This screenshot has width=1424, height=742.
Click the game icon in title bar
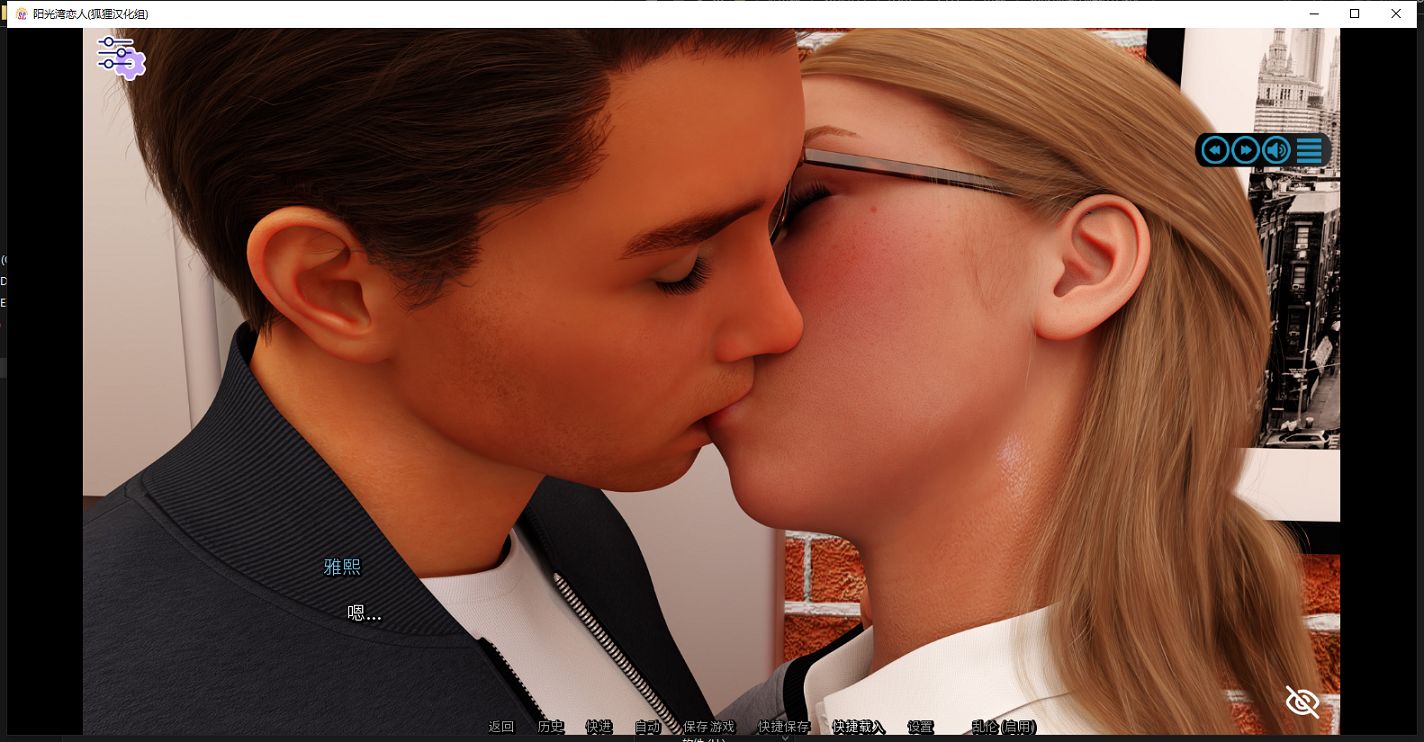(21, 14)
